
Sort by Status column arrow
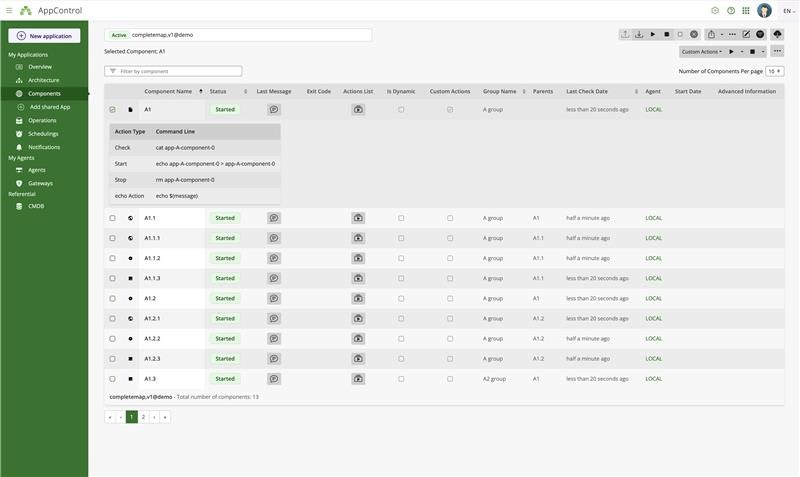coord(245,91)
